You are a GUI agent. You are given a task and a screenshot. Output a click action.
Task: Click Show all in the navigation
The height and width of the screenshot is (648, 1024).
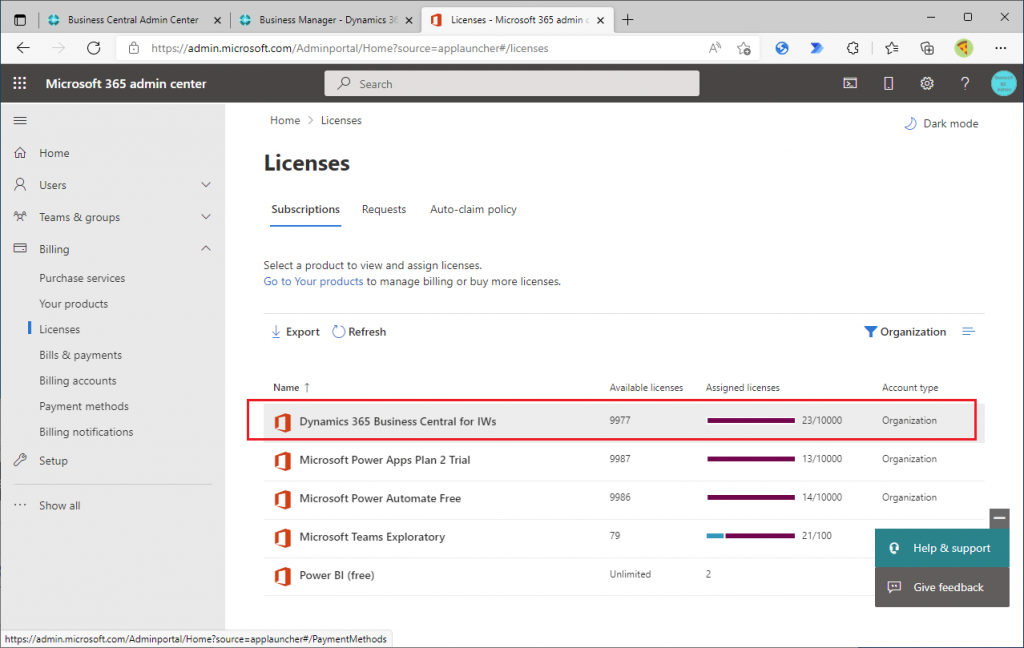(x=59, y=506)
